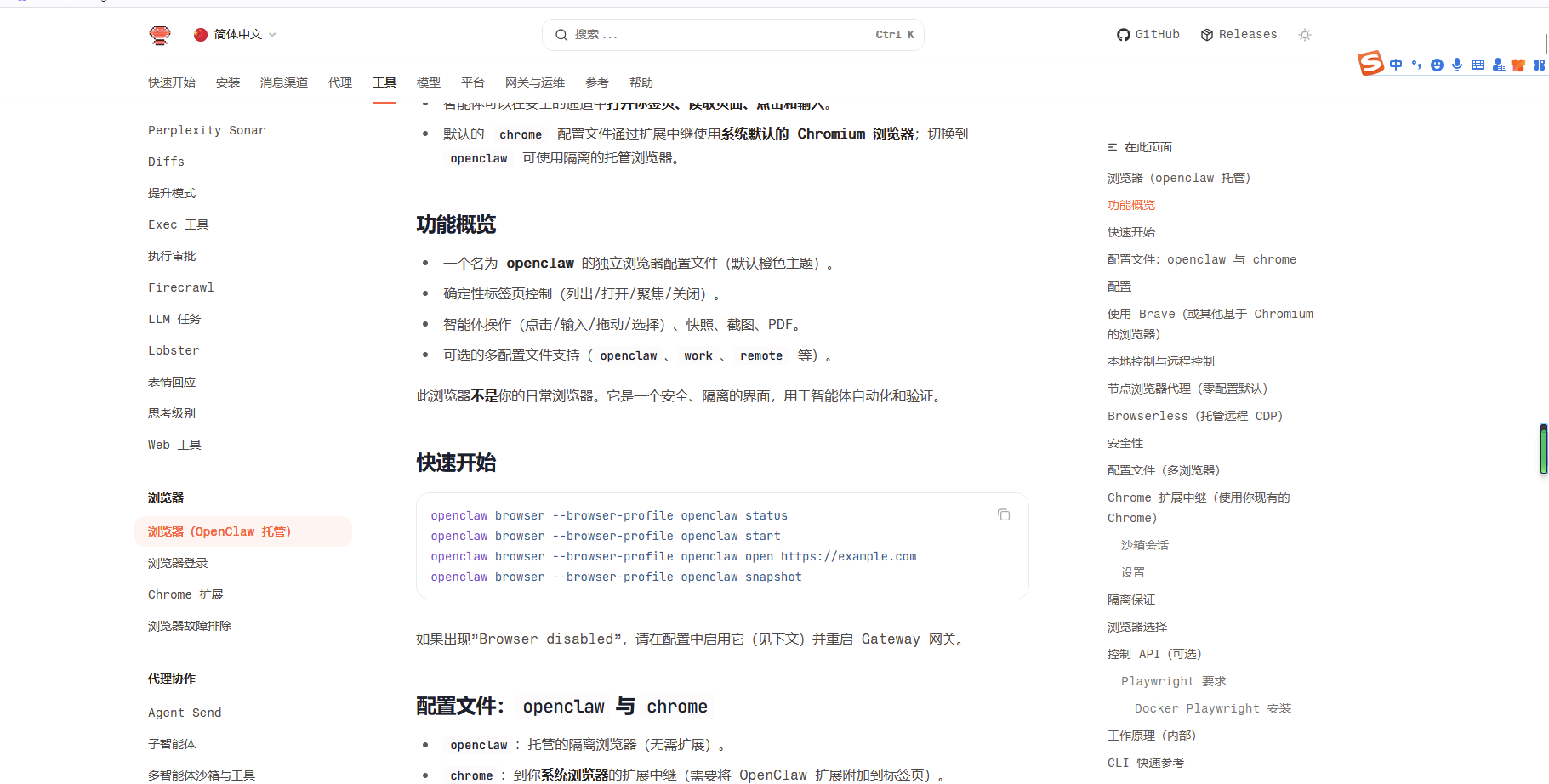Toggle the light/dark theme sun icon

1305,35
